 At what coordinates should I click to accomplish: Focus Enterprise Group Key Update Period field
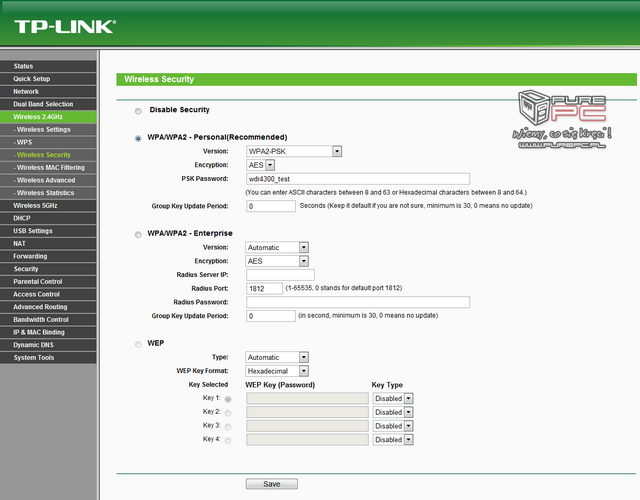[271, 316]
